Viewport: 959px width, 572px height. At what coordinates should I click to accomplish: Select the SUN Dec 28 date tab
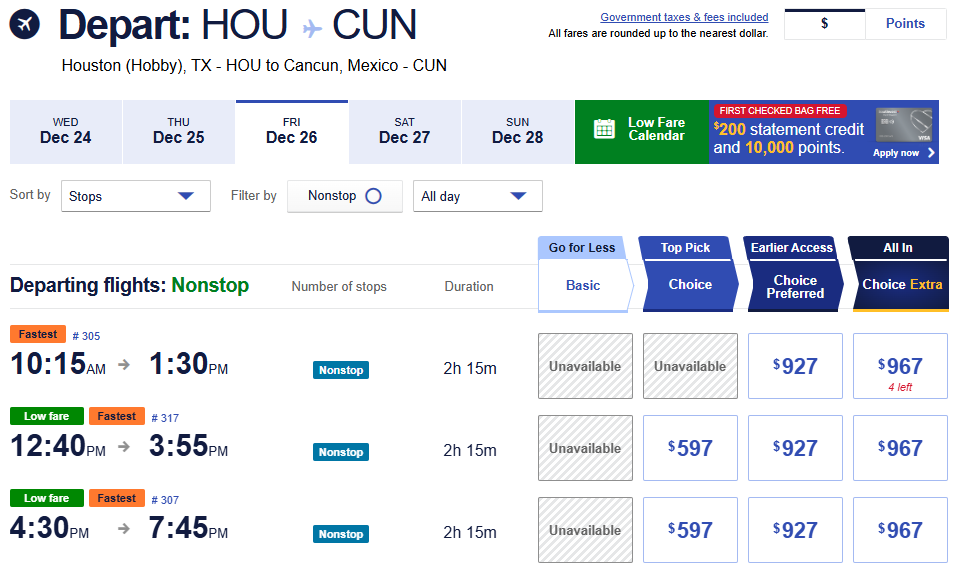pyautogui.click(x=517, y=132)
